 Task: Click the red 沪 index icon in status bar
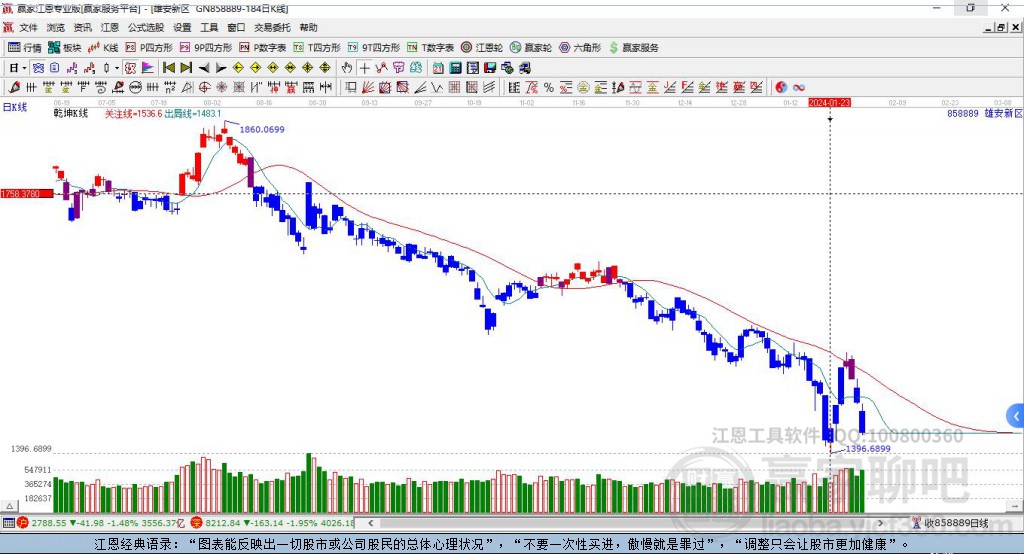(23, 523)
